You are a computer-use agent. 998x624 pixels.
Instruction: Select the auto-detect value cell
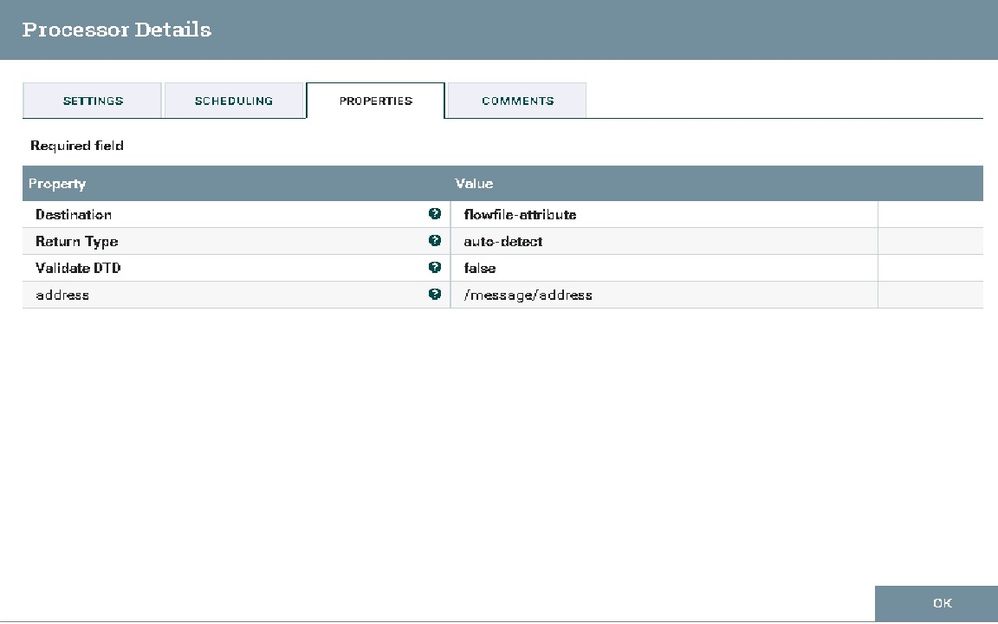click(664, 241)
